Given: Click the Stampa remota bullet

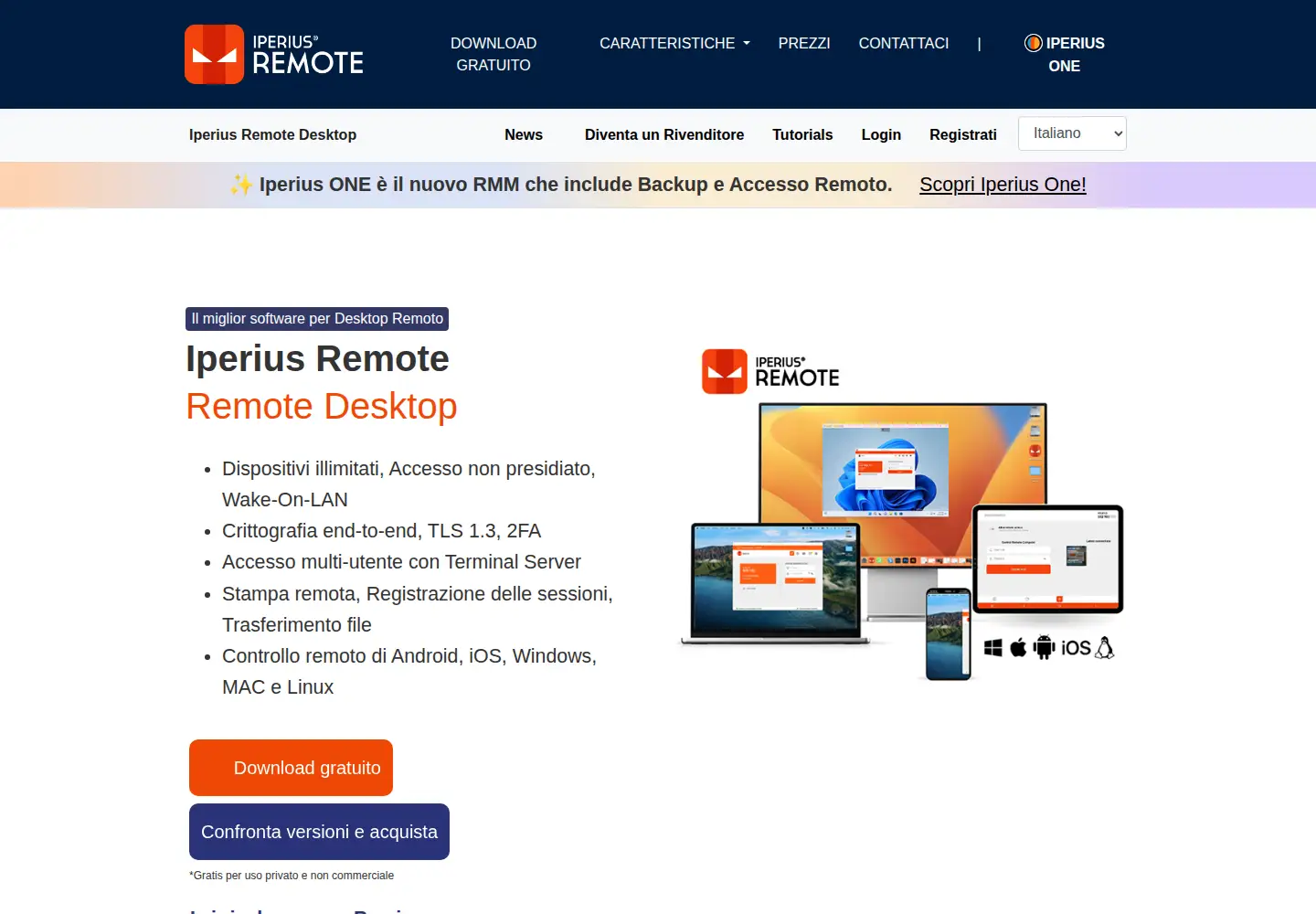Looking at the screenshot, I should 418,610.
